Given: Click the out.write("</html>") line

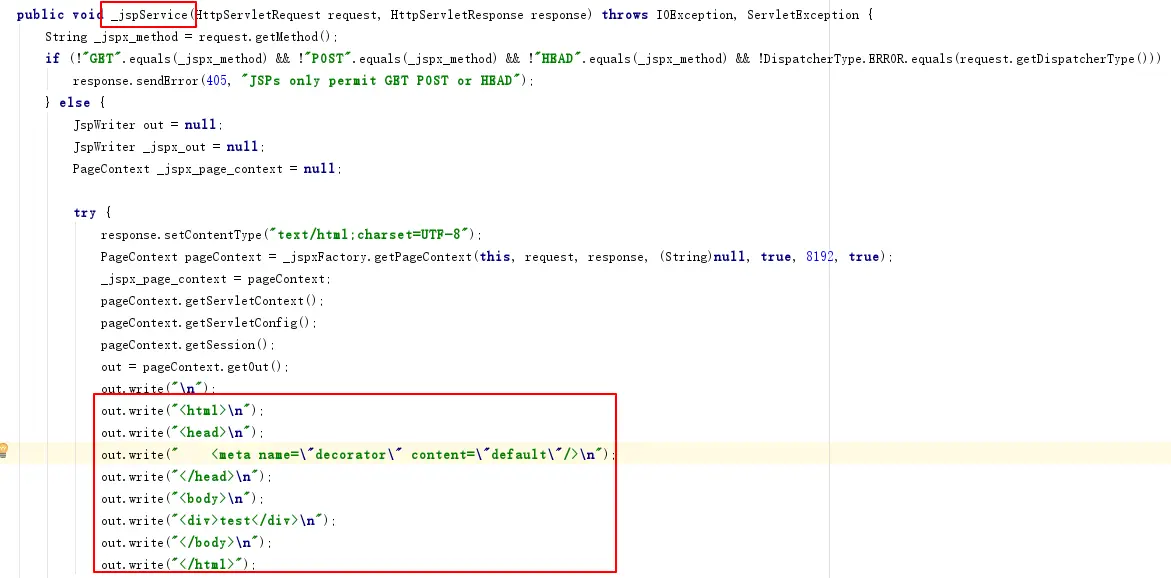Looking at the screenshot, I should click(x=178, y=565).
